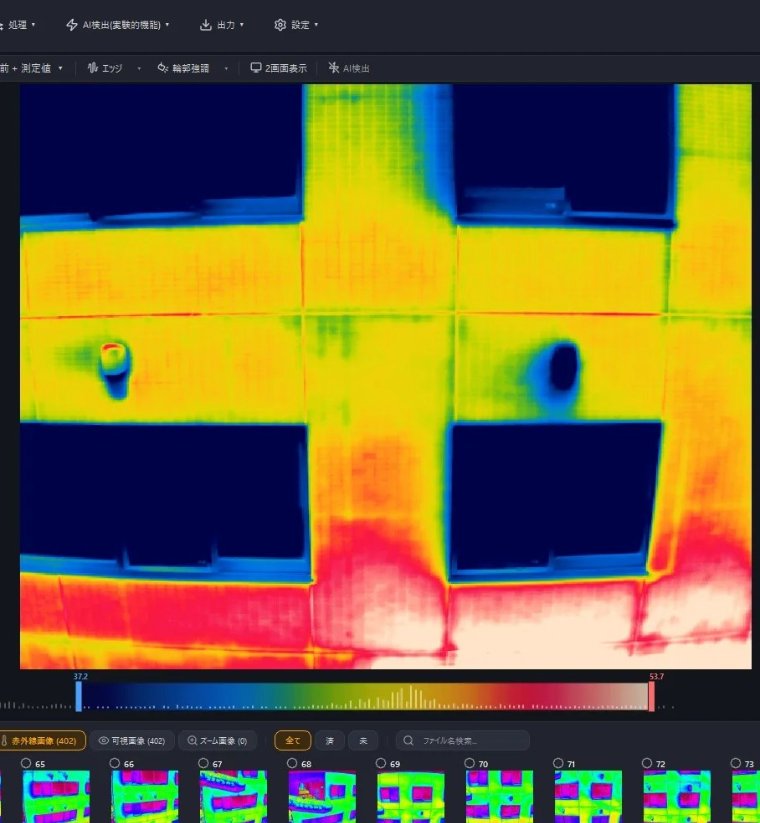
Task: Open thumbnail image 69
Action: pos(411,797)
